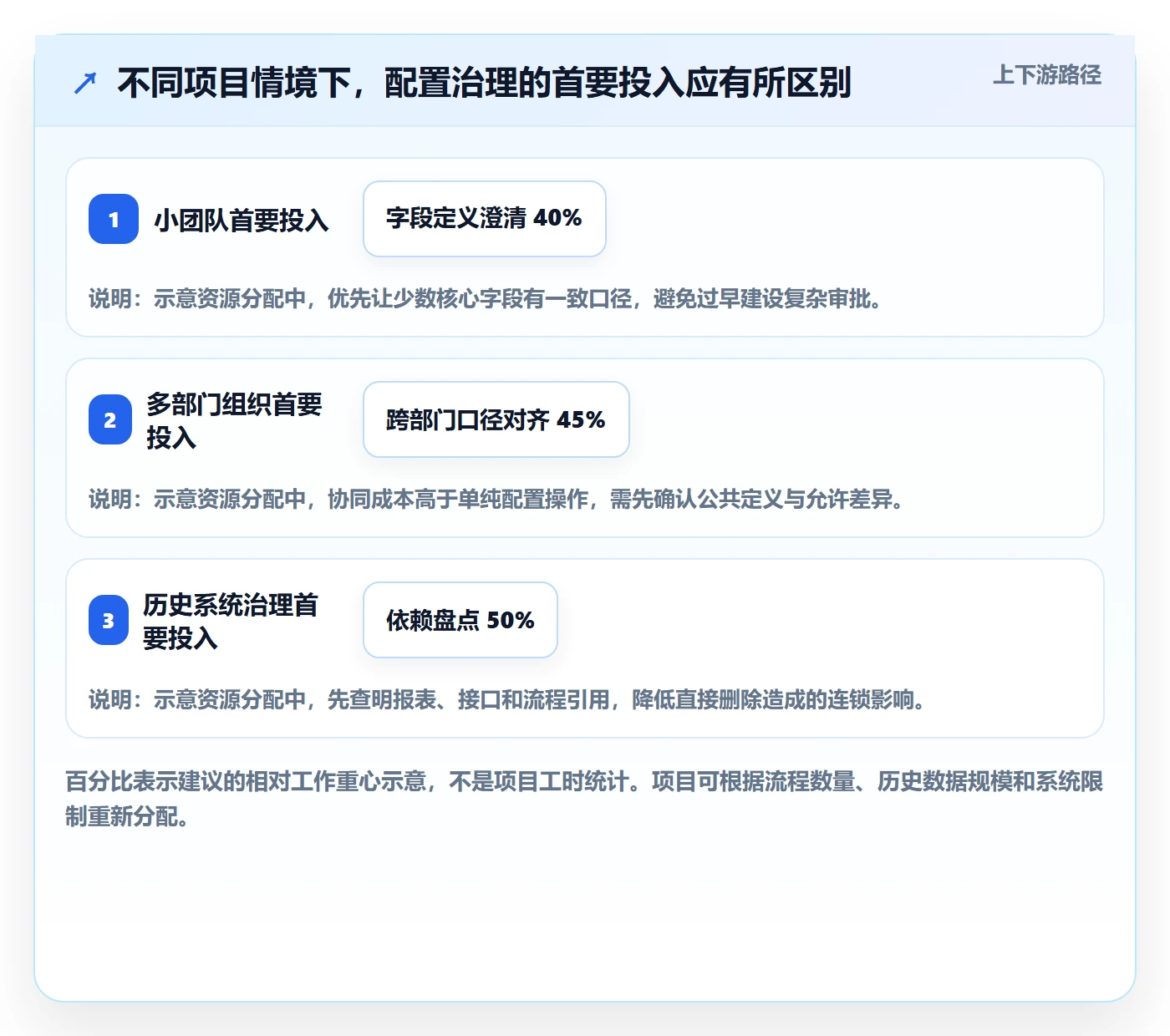Click the 历史系统治理首要投入 heading
1170x1036 pixels.
pyautogui.click(x=231, y=621)
